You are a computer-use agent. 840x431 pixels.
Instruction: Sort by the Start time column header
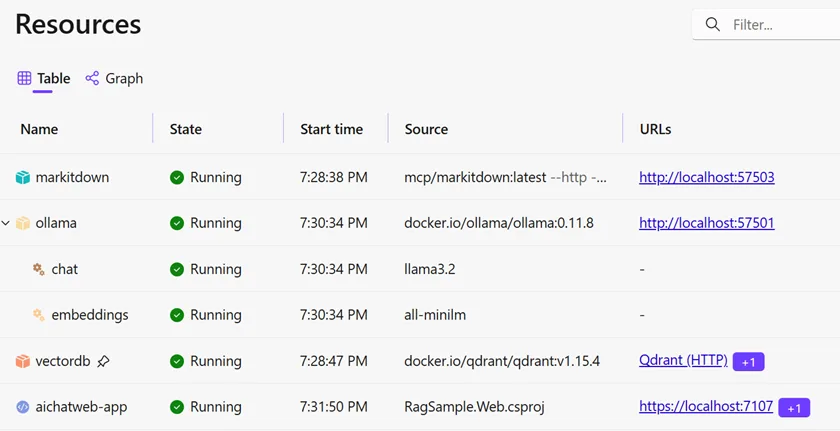coord(331,129)
